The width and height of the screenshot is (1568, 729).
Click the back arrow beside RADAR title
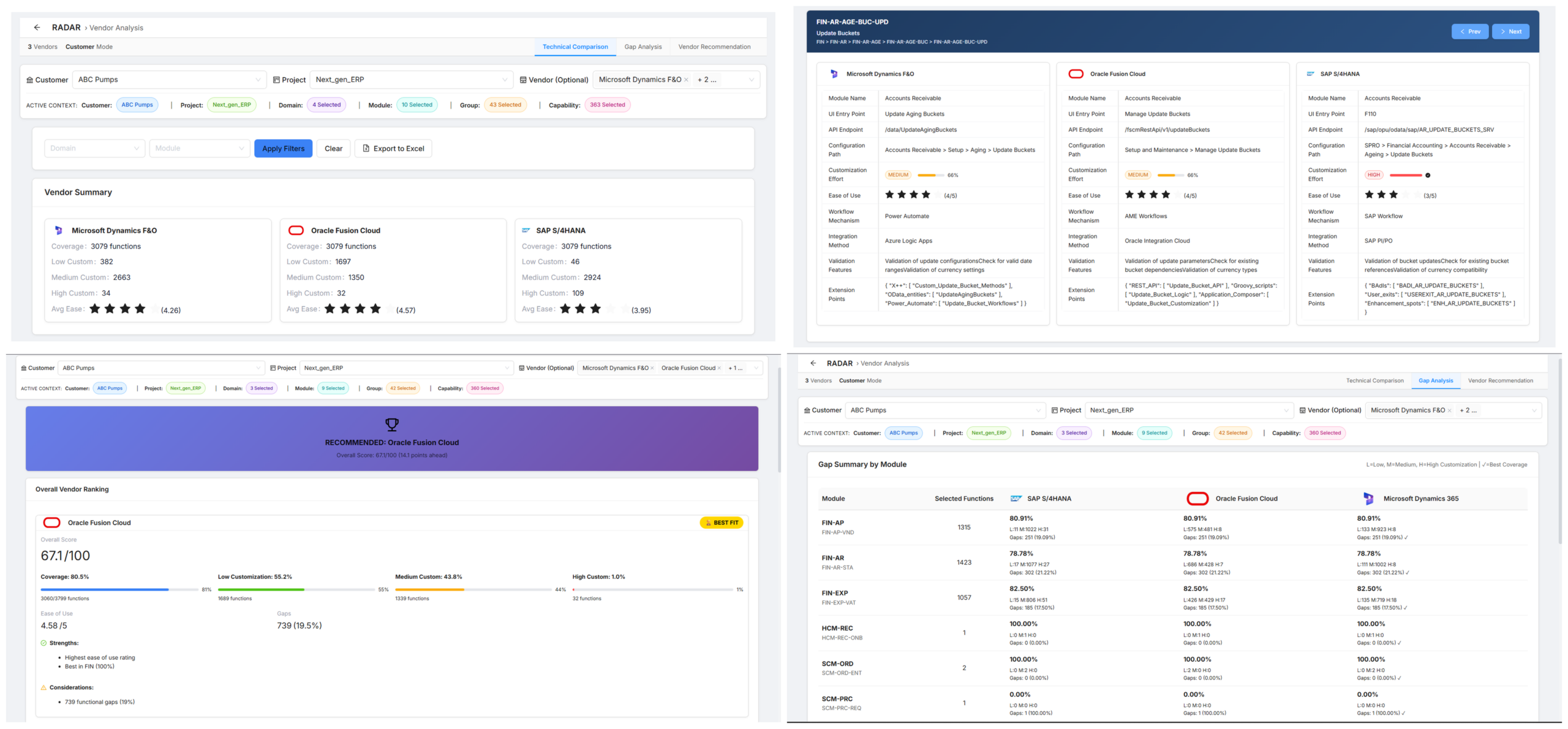37,28
